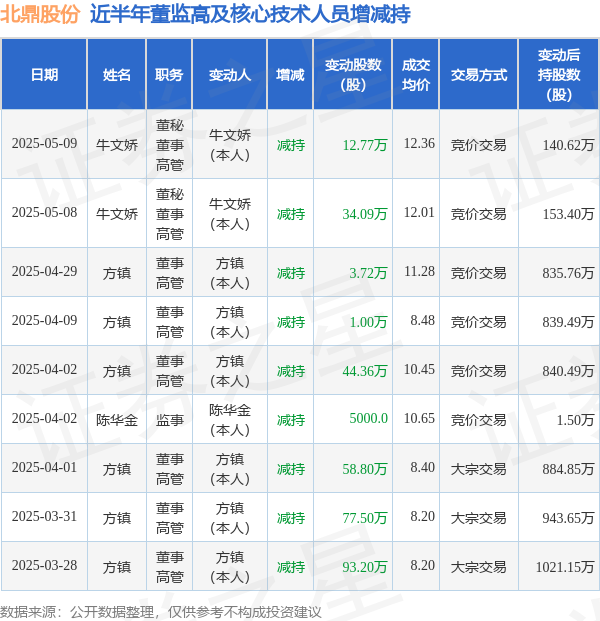Viewport: 600px width, 621px height.
Task: Select the 变动后持股数(股) column header
Action: (x=558, y=75)
